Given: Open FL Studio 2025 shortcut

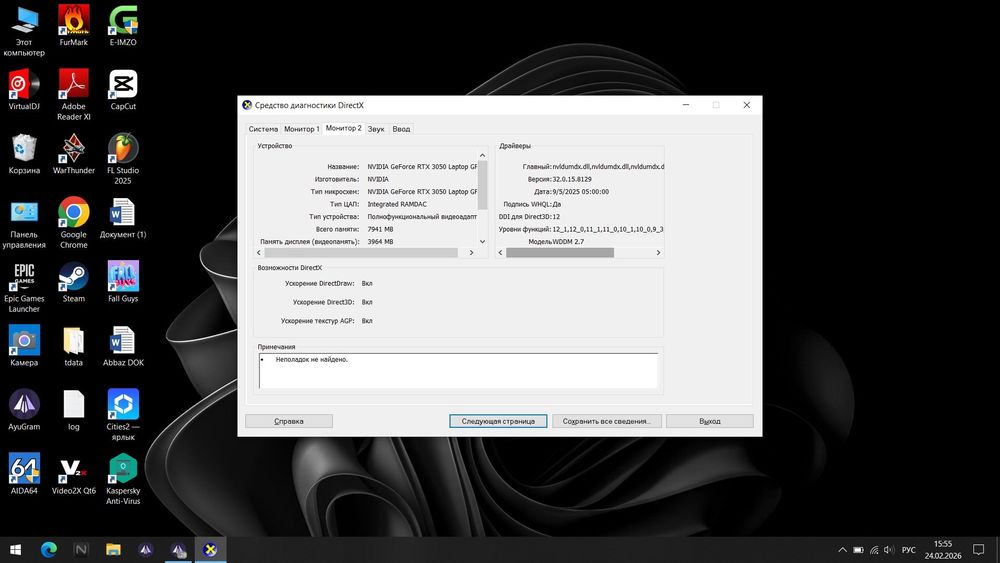Looking at the screenshot, I should tap(123, 159).
